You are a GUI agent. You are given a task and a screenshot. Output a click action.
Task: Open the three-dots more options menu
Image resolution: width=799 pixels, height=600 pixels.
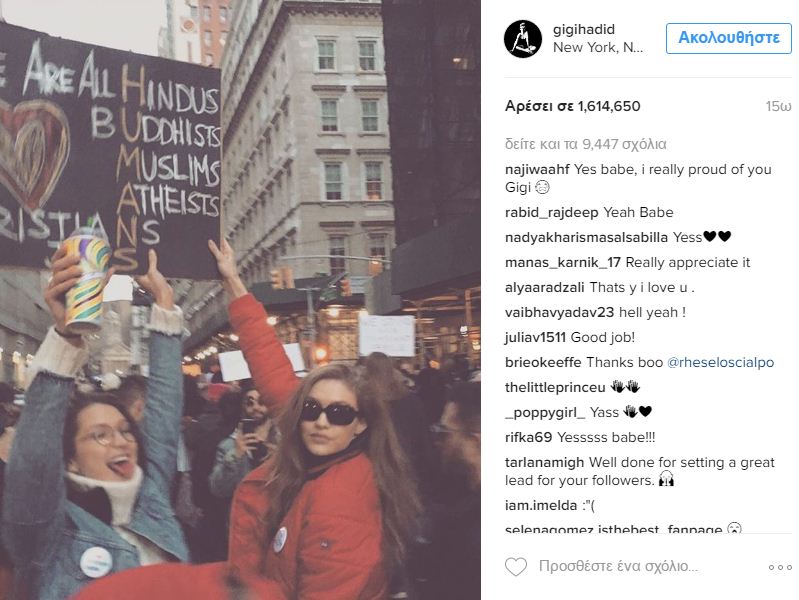(x=780, y=567)
